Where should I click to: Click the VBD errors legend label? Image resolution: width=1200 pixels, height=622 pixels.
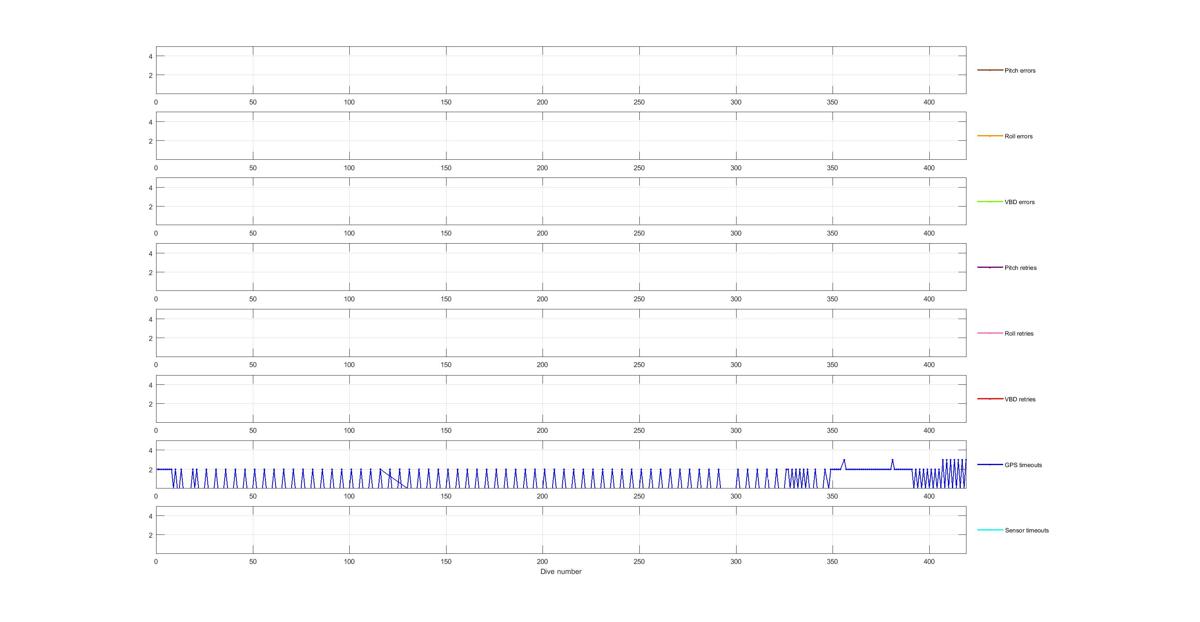pos(1019,202)
